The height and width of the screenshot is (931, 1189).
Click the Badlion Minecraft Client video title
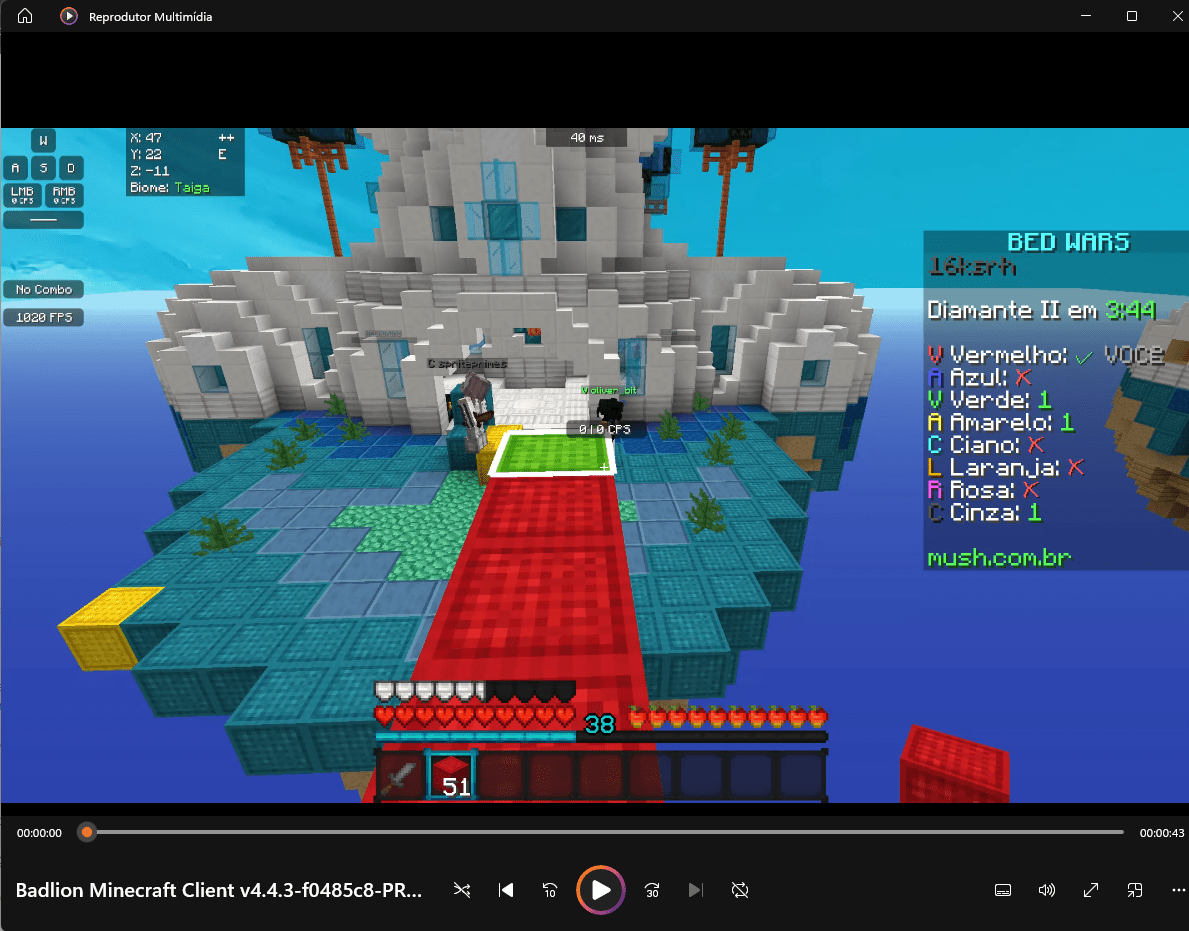(218, 890)
